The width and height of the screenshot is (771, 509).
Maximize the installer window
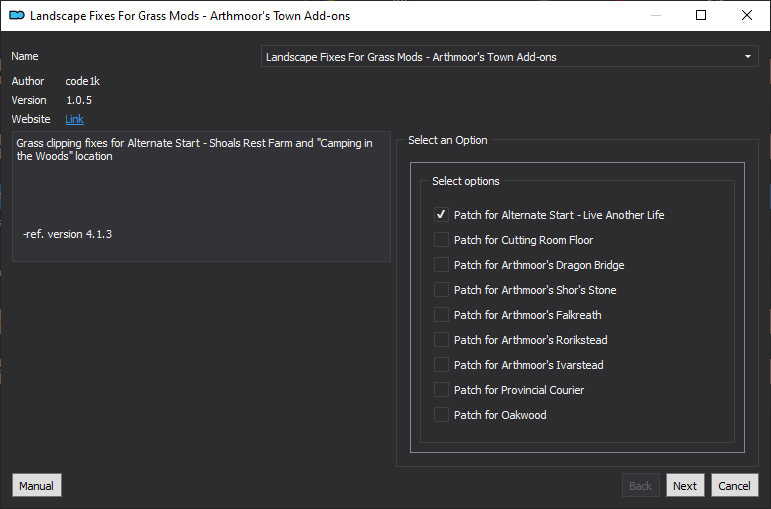[x=701, y=15]
